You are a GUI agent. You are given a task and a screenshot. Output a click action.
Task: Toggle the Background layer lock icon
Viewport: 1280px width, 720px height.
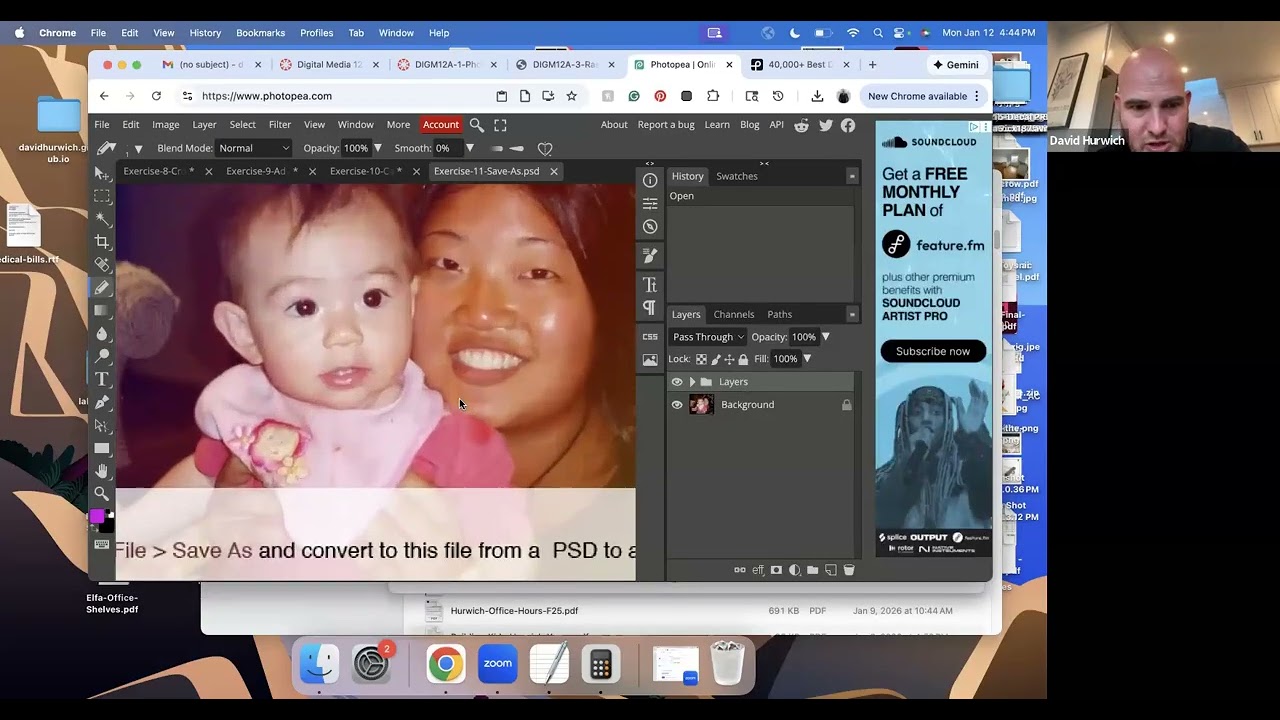(x=847, y=405)
